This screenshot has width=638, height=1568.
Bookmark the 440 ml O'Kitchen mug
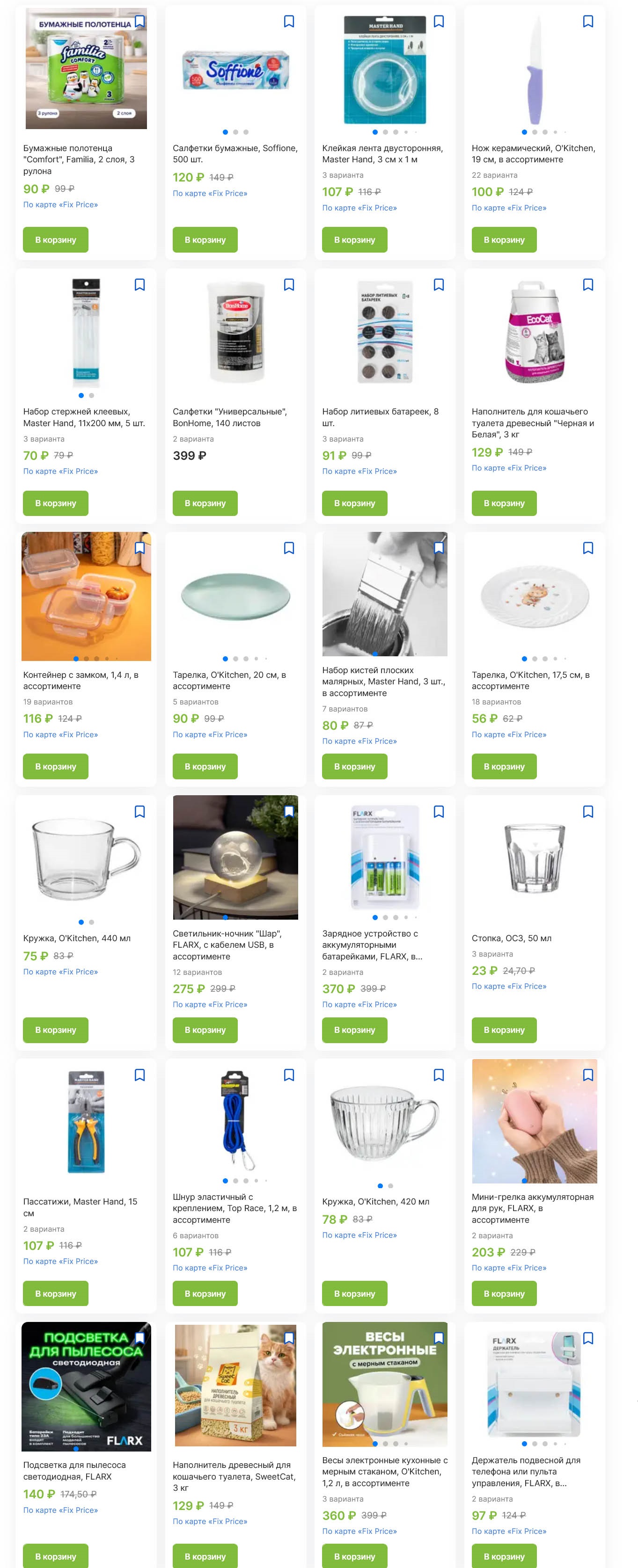(139, 812)
